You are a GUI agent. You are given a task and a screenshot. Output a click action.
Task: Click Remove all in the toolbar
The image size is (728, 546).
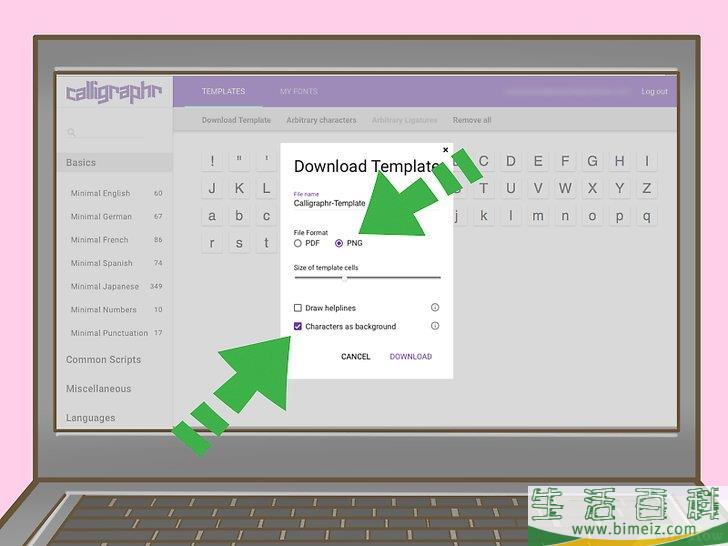[472, 120]
